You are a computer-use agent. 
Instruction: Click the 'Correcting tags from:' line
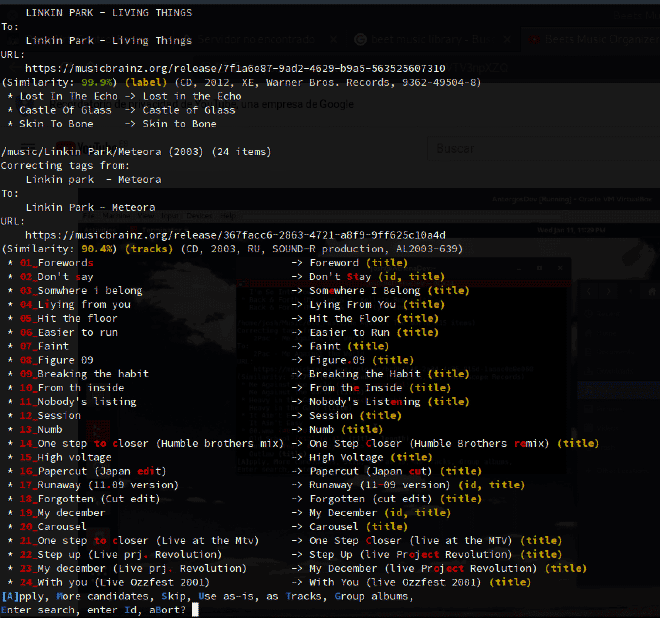pos(65,165)
